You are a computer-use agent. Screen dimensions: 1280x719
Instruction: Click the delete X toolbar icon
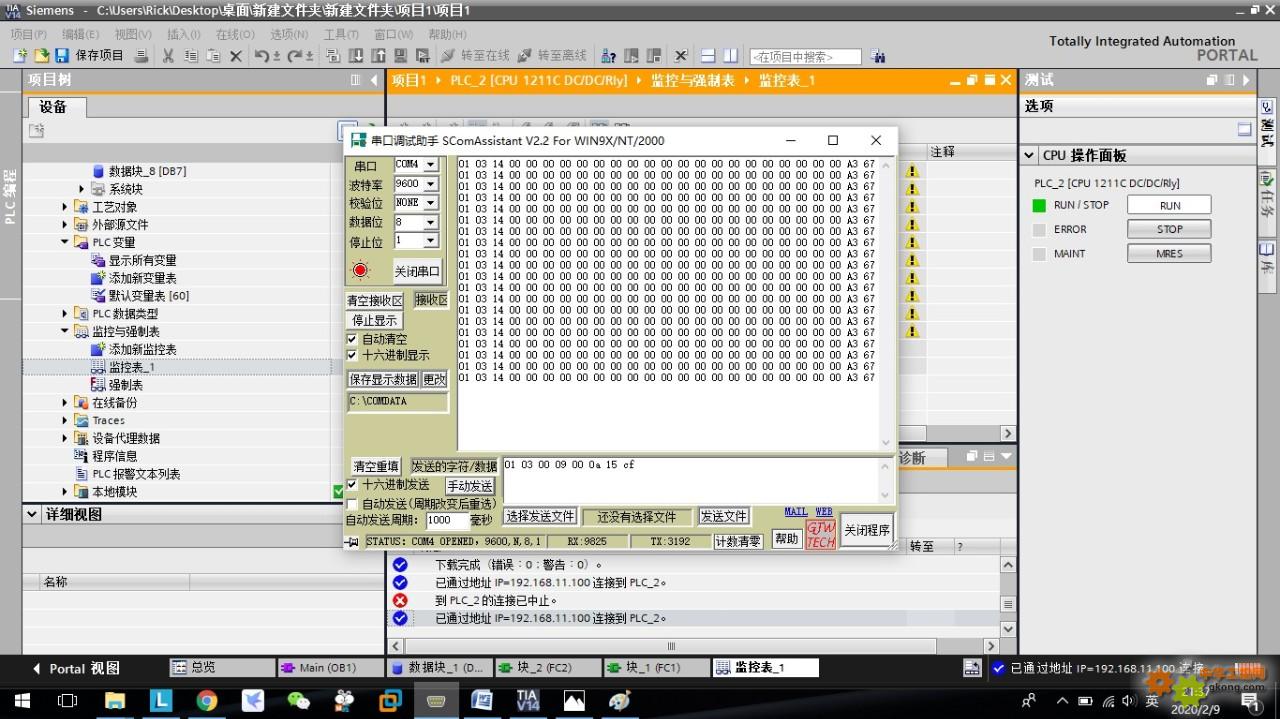[x=236, y=56]
